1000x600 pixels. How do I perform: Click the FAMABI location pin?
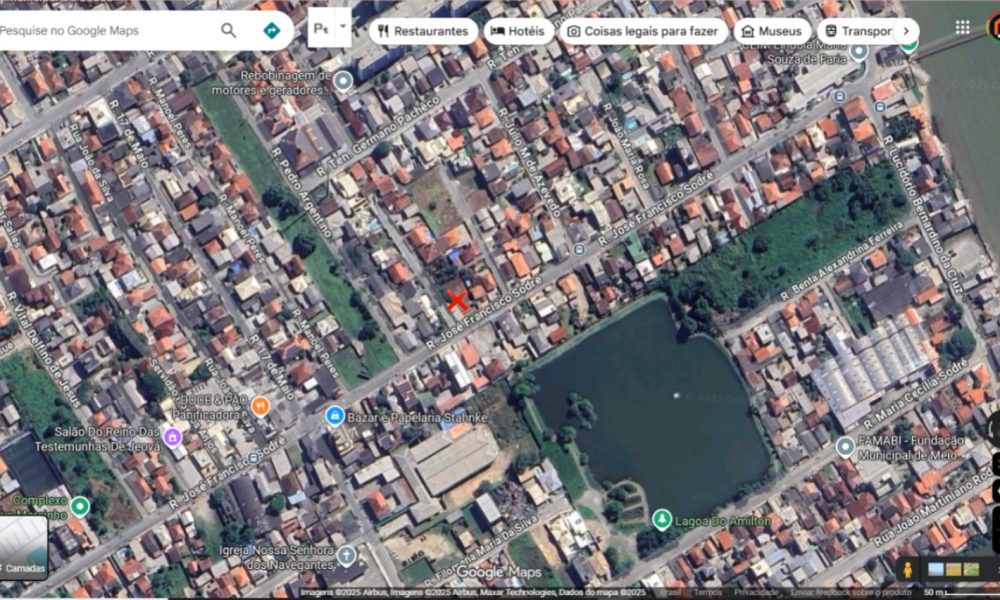click(845, 446)
